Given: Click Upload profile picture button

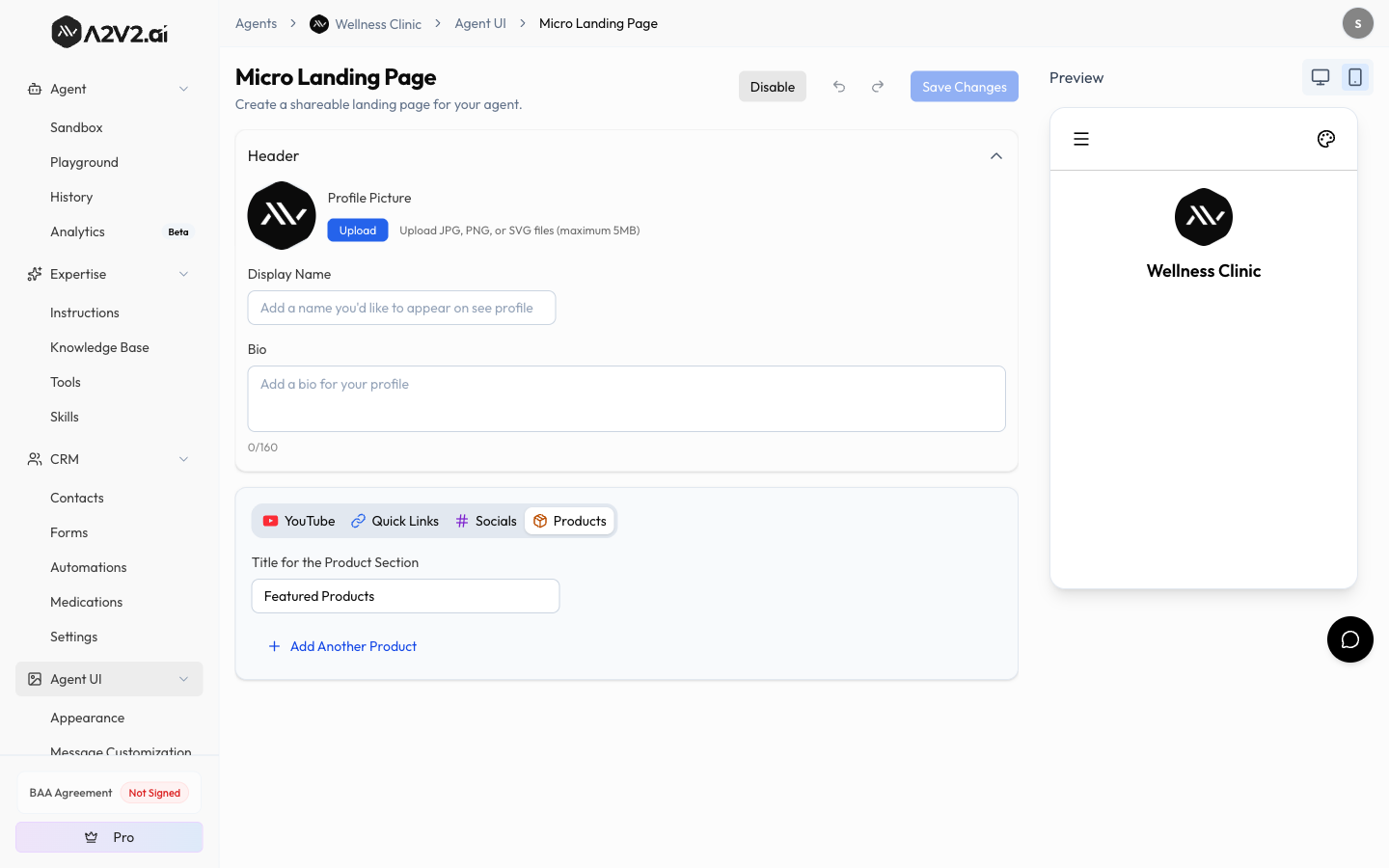Looking at the screenshot, I should (x=358, y=231).
